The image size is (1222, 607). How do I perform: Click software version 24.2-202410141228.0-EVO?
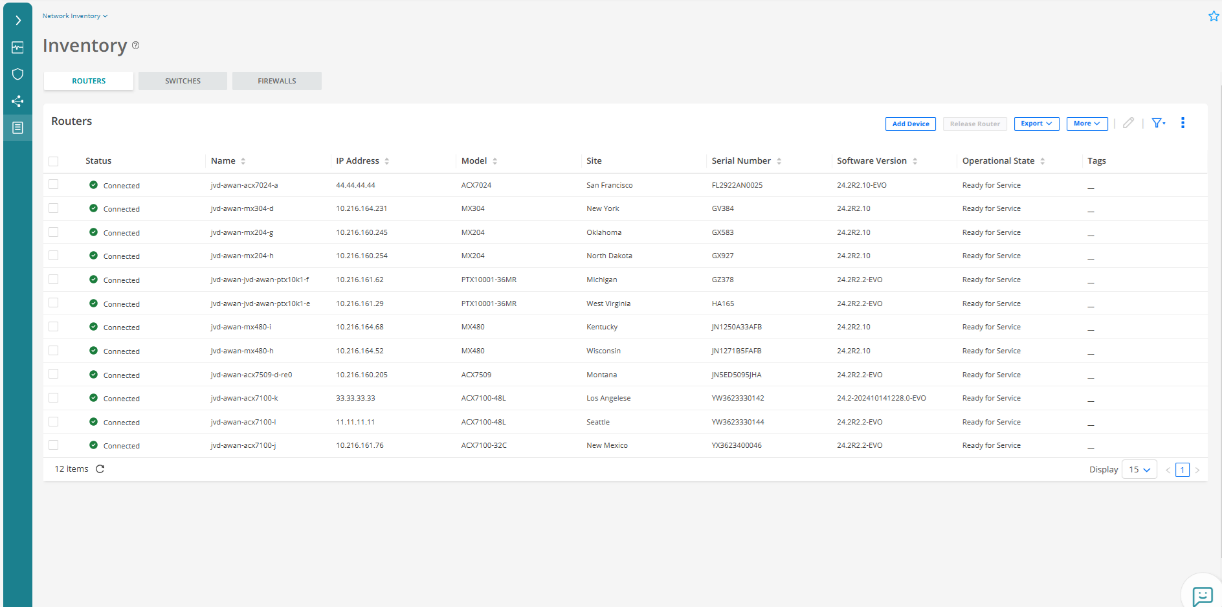point(882,398)
